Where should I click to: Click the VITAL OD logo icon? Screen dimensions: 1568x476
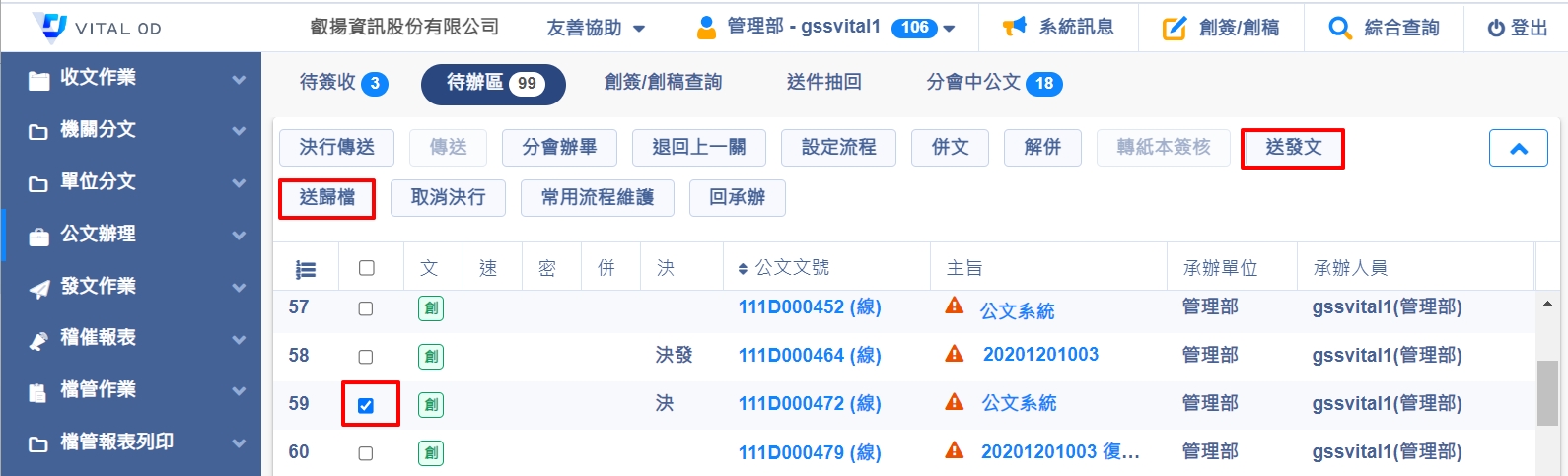coord(49,27)
